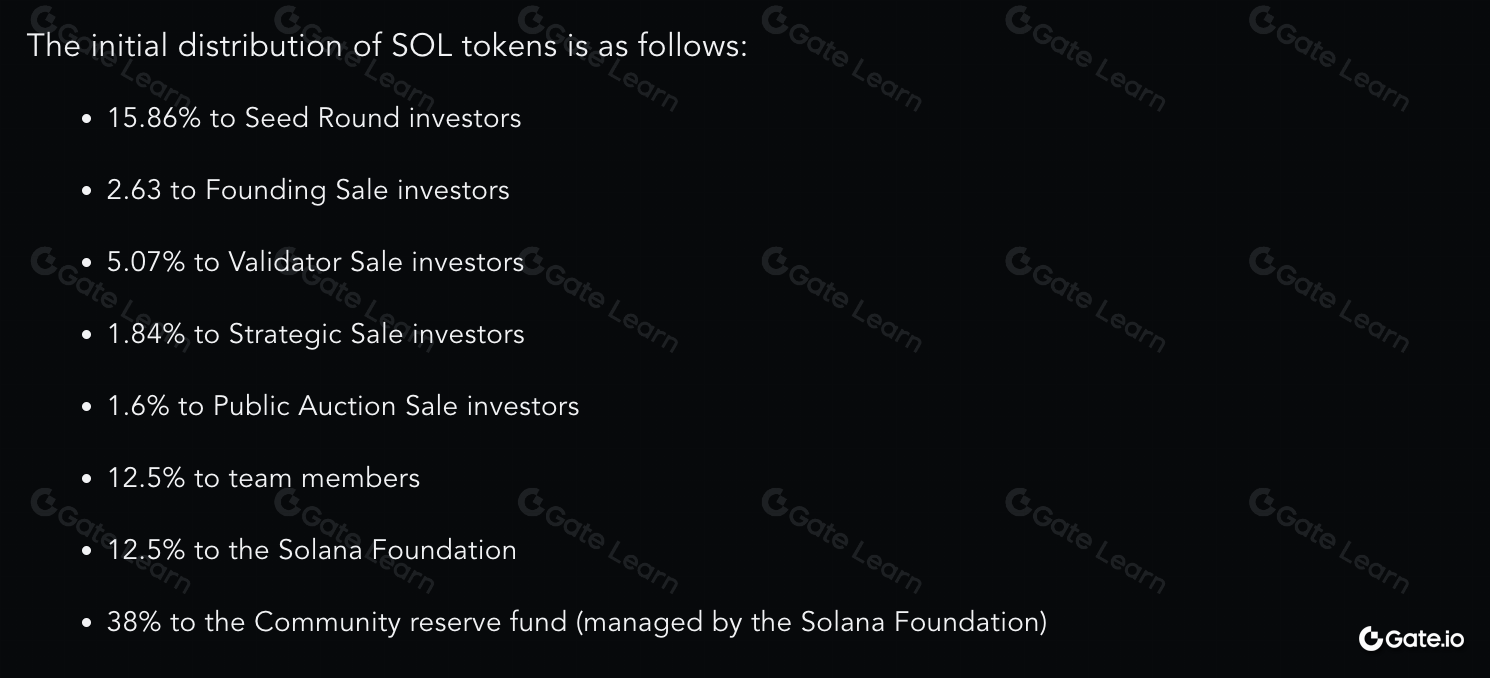Click the "12.5% to team members" line
This screenshot has height=678, width=1490.
(264, 478)
